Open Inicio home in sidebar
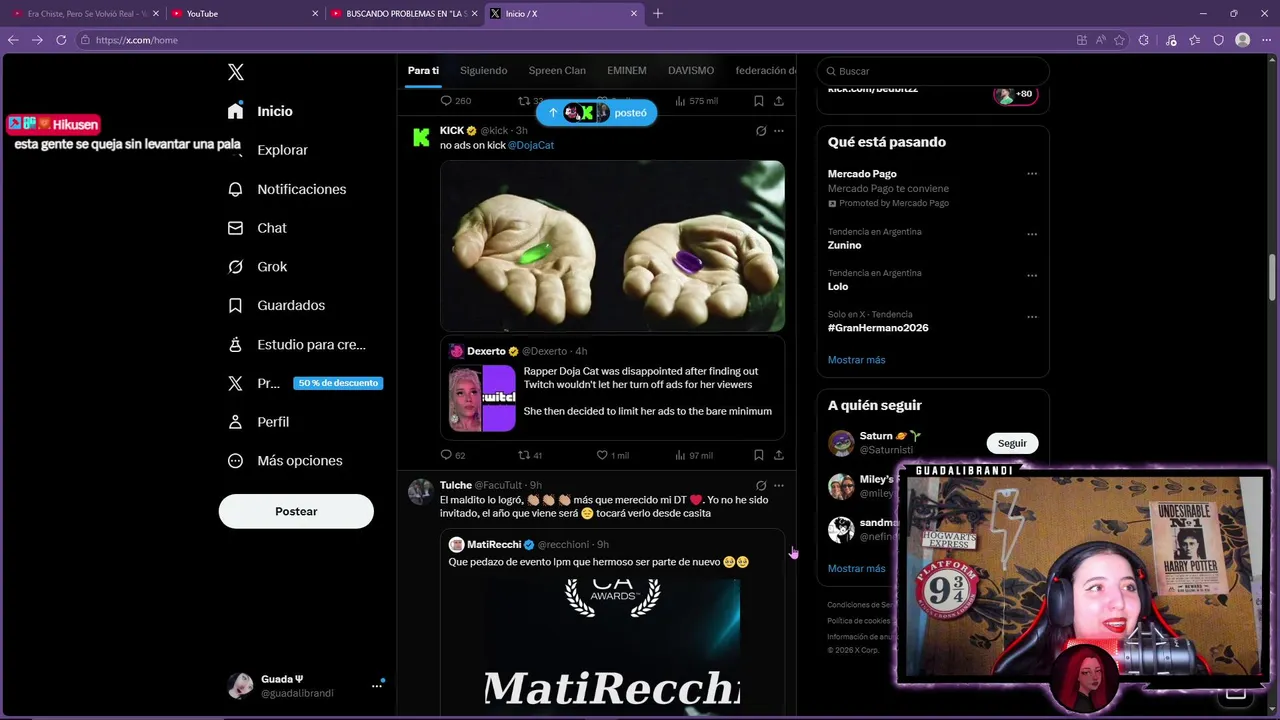 pos(260,111)
